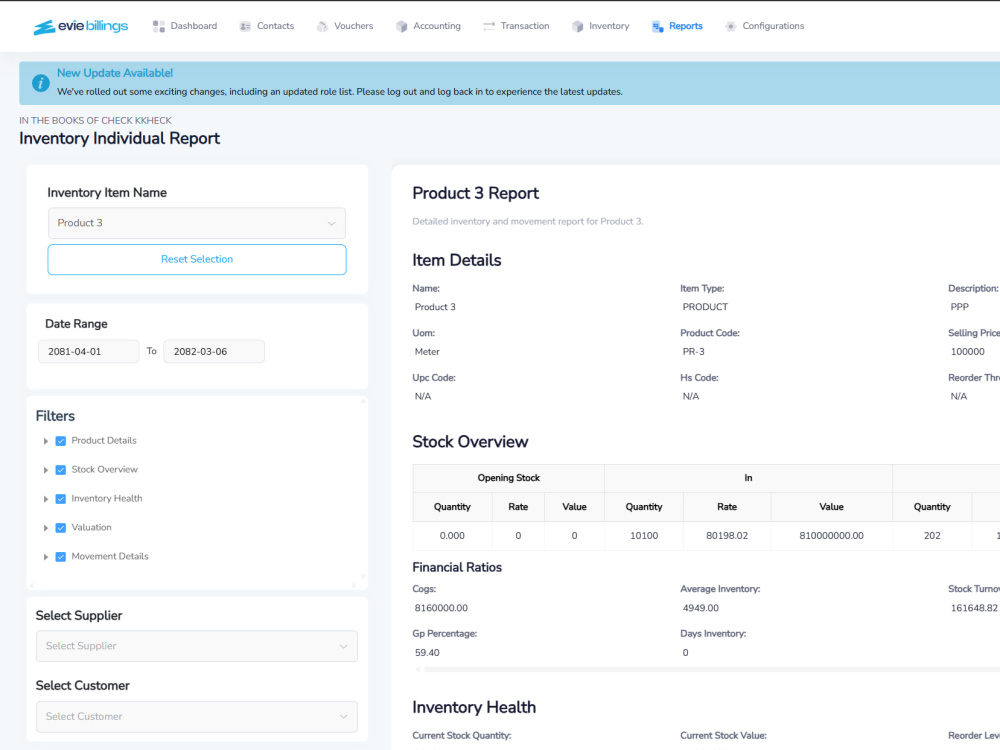Click the value cell 810000000.00

(x=832, y=536)
